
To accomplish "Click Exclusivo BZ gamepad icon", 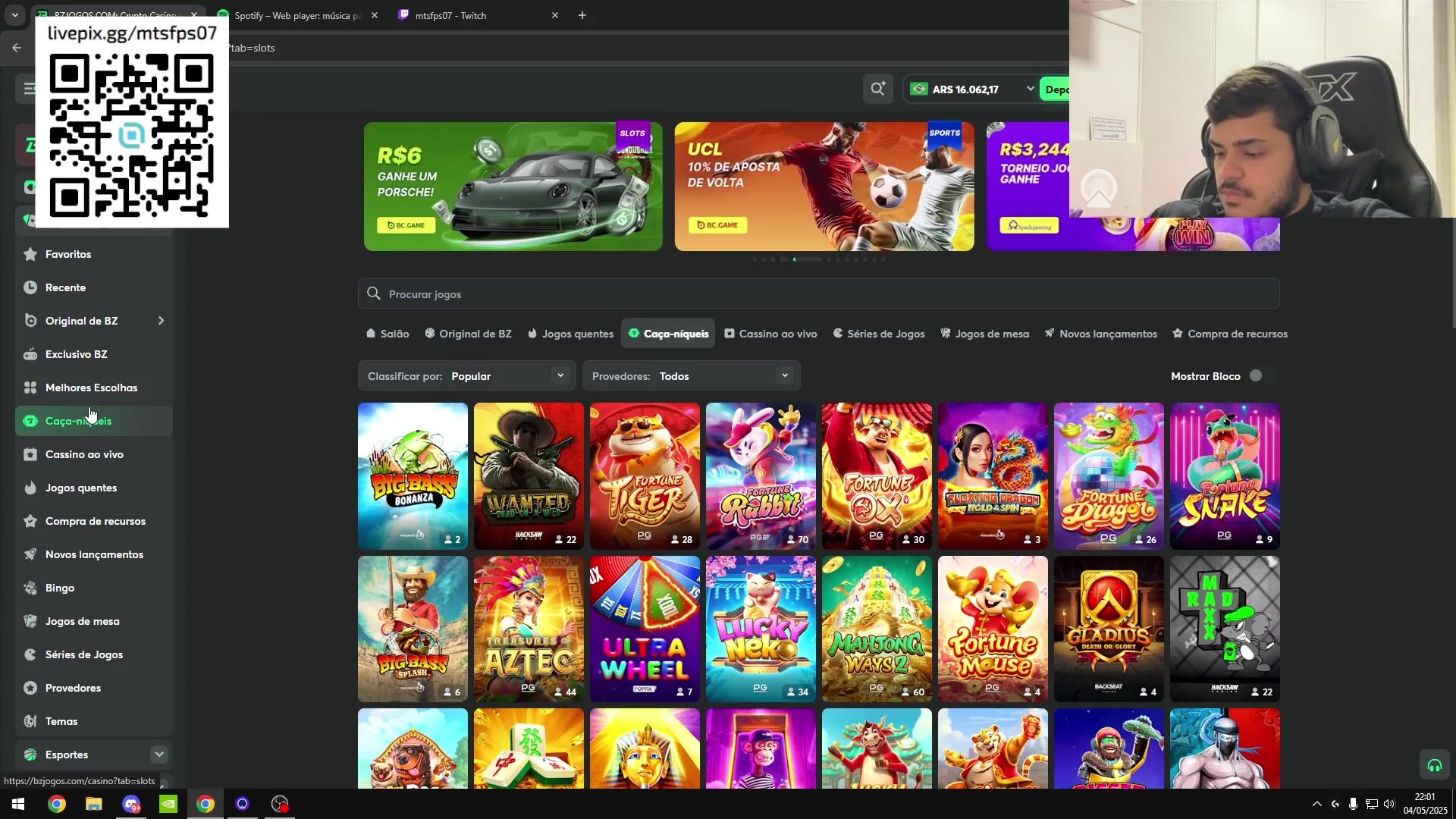I will pyautogui.click(x=30, y=354).
